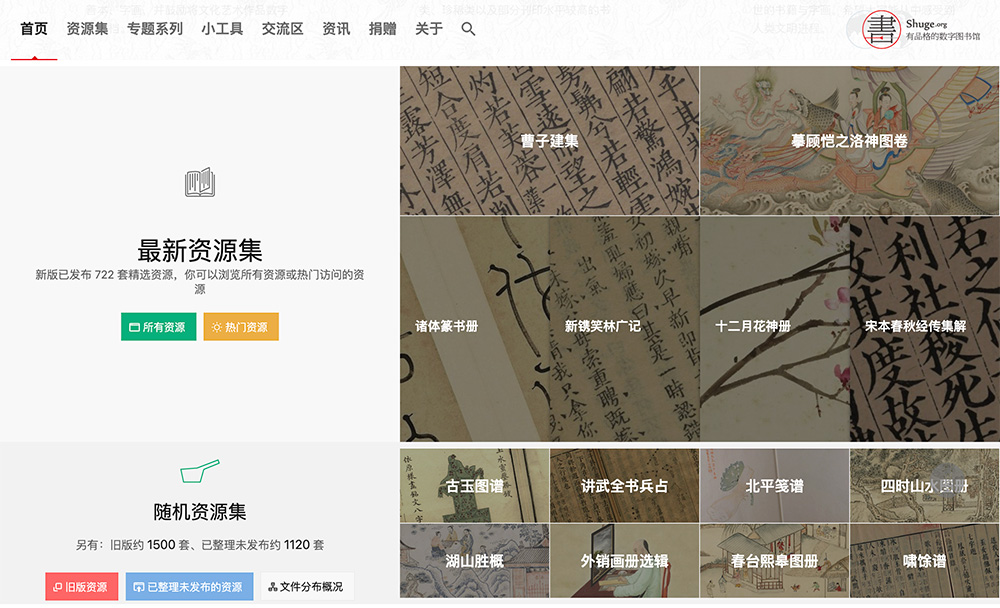Click the green 所有资源 button

[158, 326]
